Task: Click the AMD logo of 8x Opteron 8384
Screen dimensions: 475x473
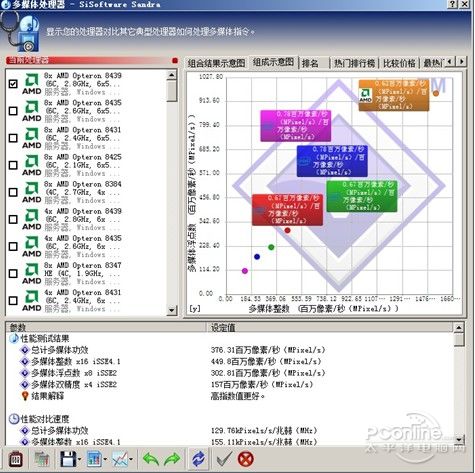Action: coord(32,192)
